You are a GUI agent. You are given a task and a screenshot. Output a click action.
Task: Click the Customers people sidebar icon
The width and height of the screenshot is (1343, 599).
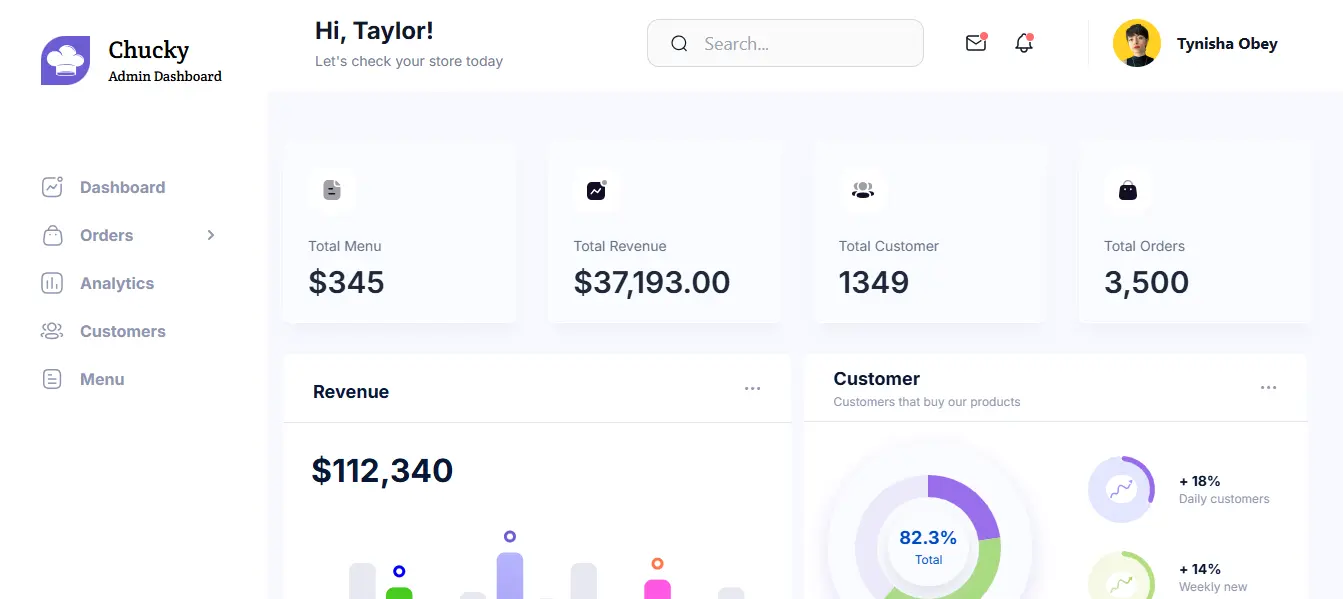pos(52,331)
